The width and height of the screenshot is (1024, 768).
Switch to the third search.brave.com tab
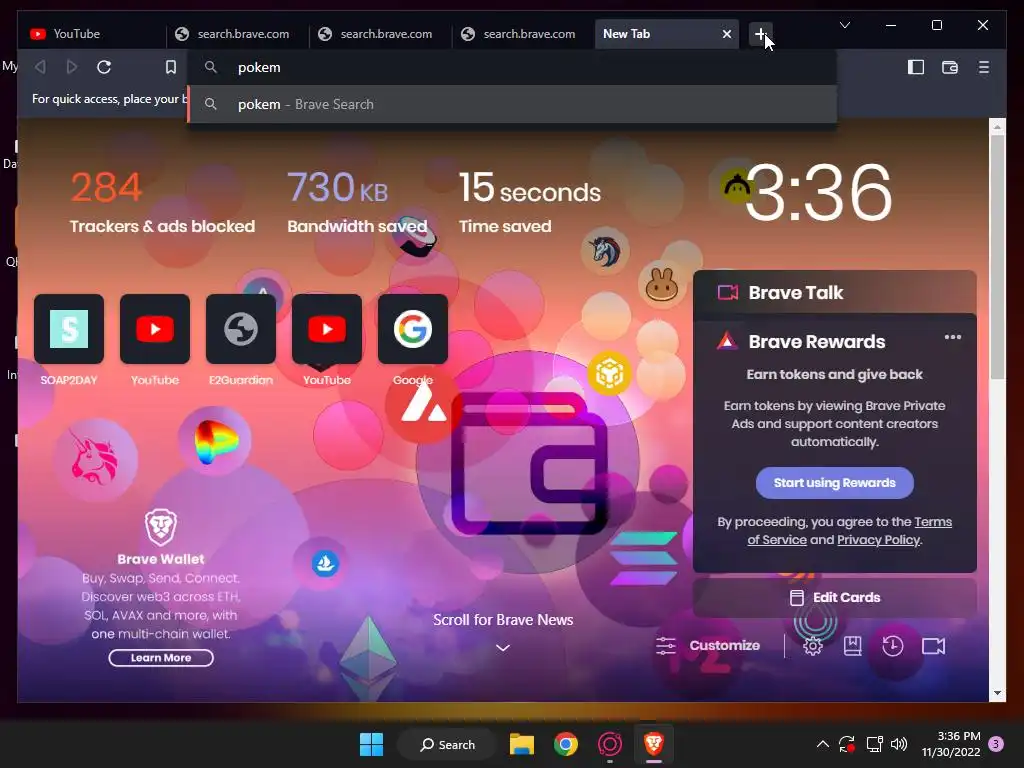pyautogui.click(x=524, y=34)
